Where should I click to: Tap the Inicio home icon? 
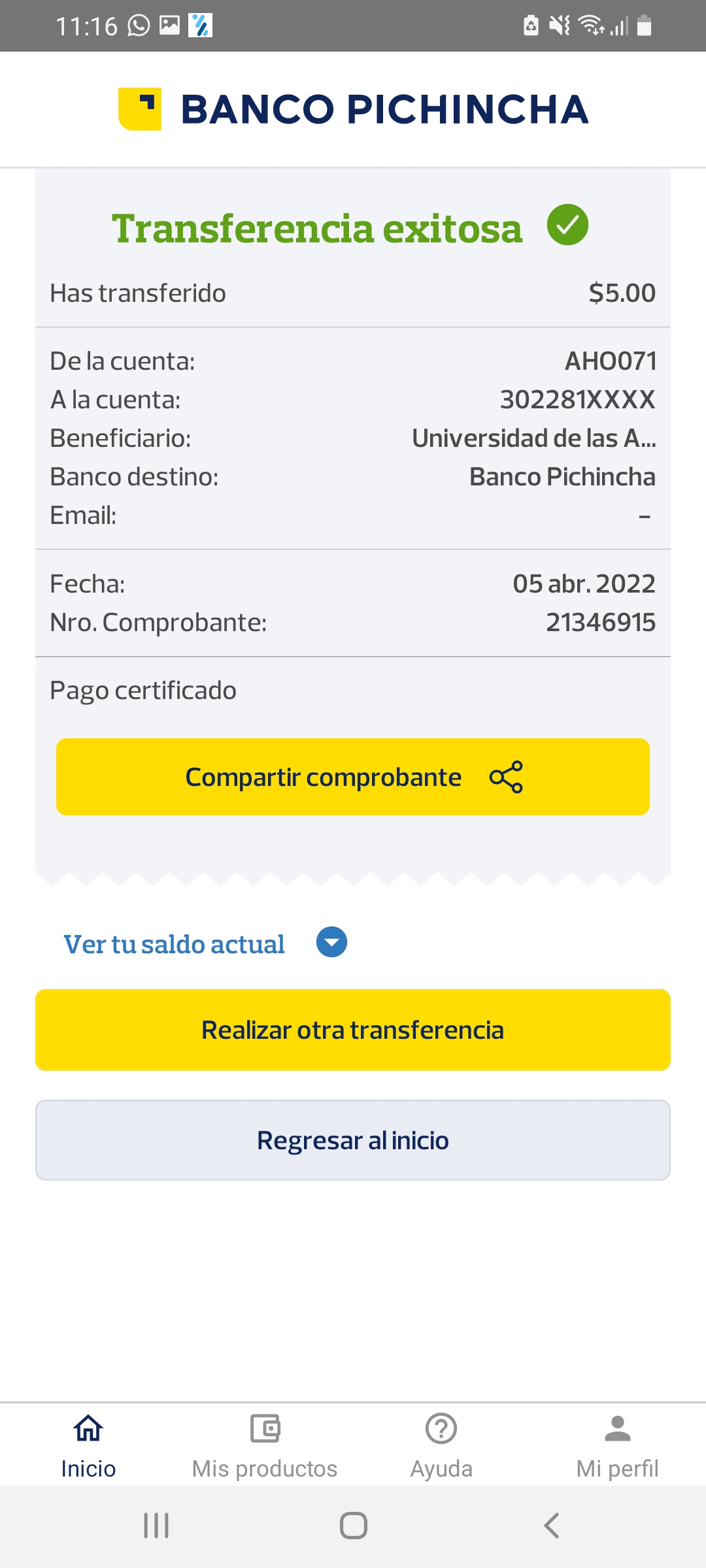point(88,1428)
